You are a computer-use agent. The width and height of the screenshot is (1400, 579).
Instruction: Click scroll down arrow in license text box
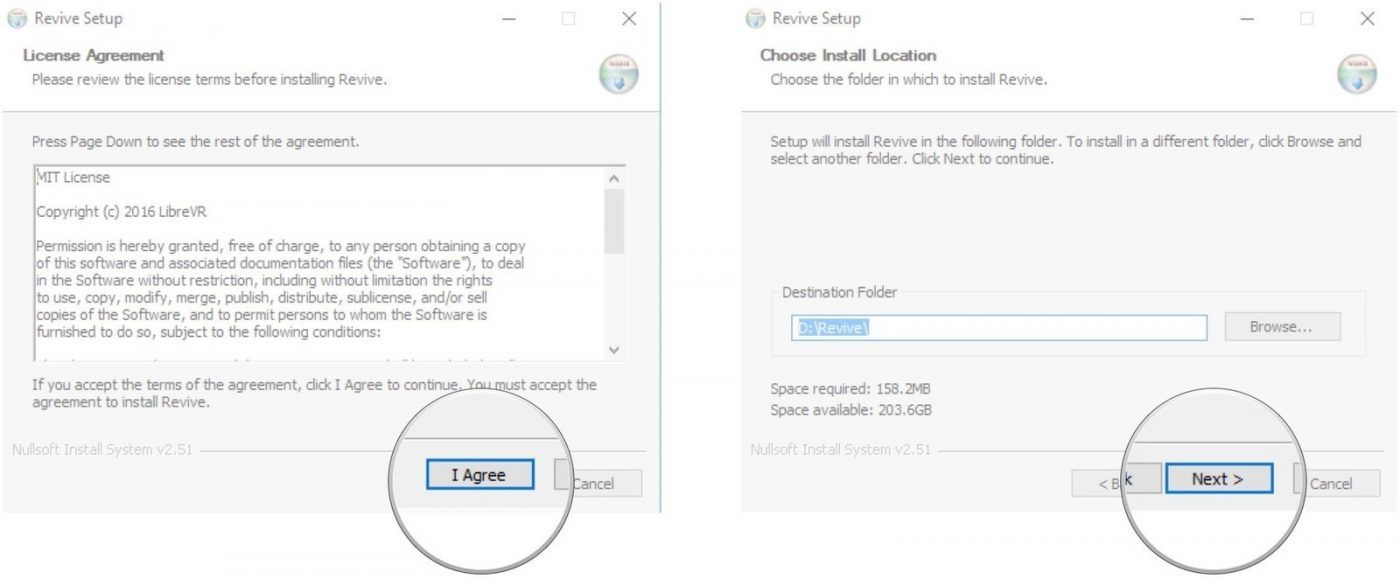(614, 350)
